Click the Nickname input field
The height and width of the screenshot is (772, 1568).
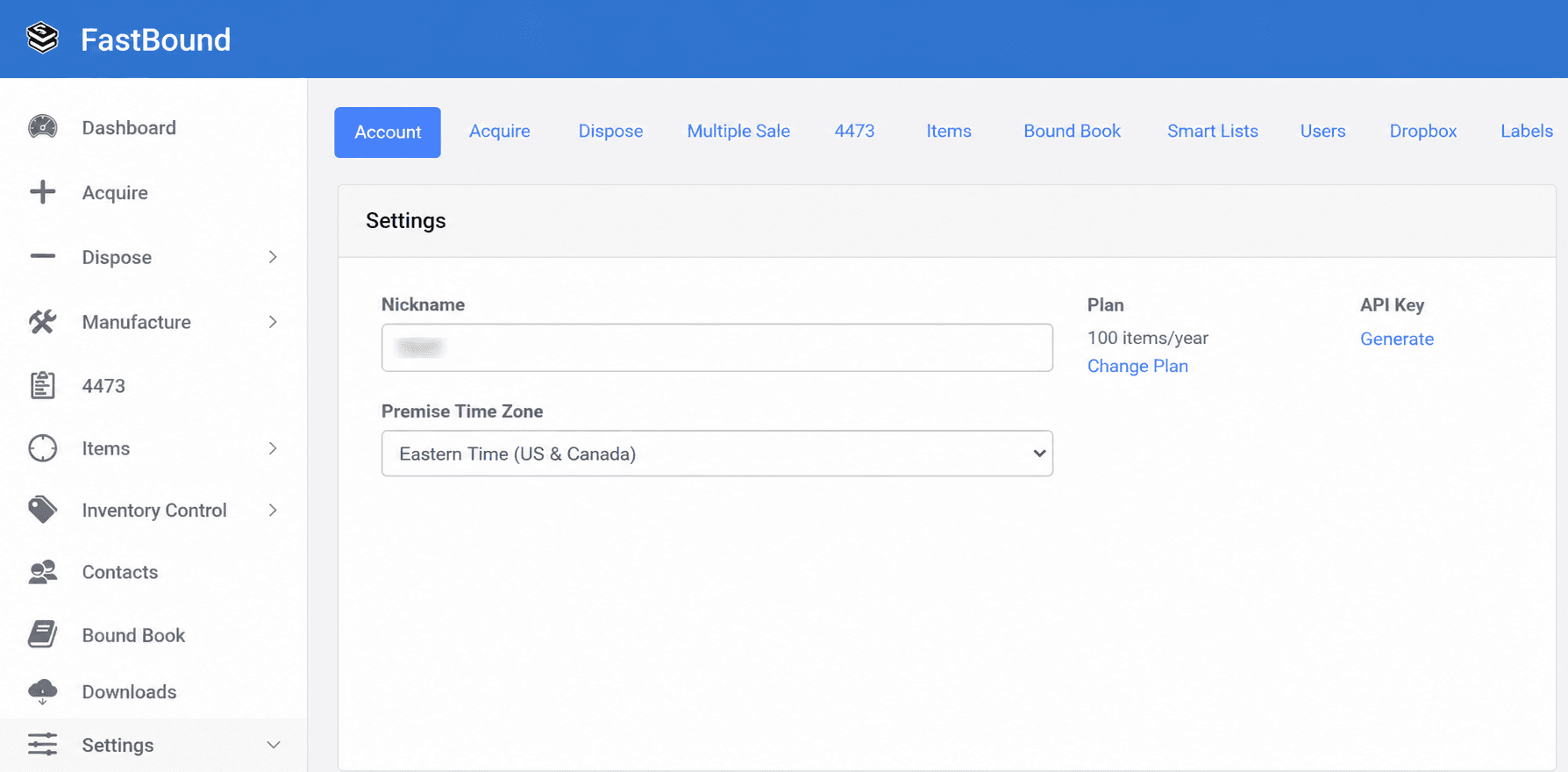click(716, 347)
